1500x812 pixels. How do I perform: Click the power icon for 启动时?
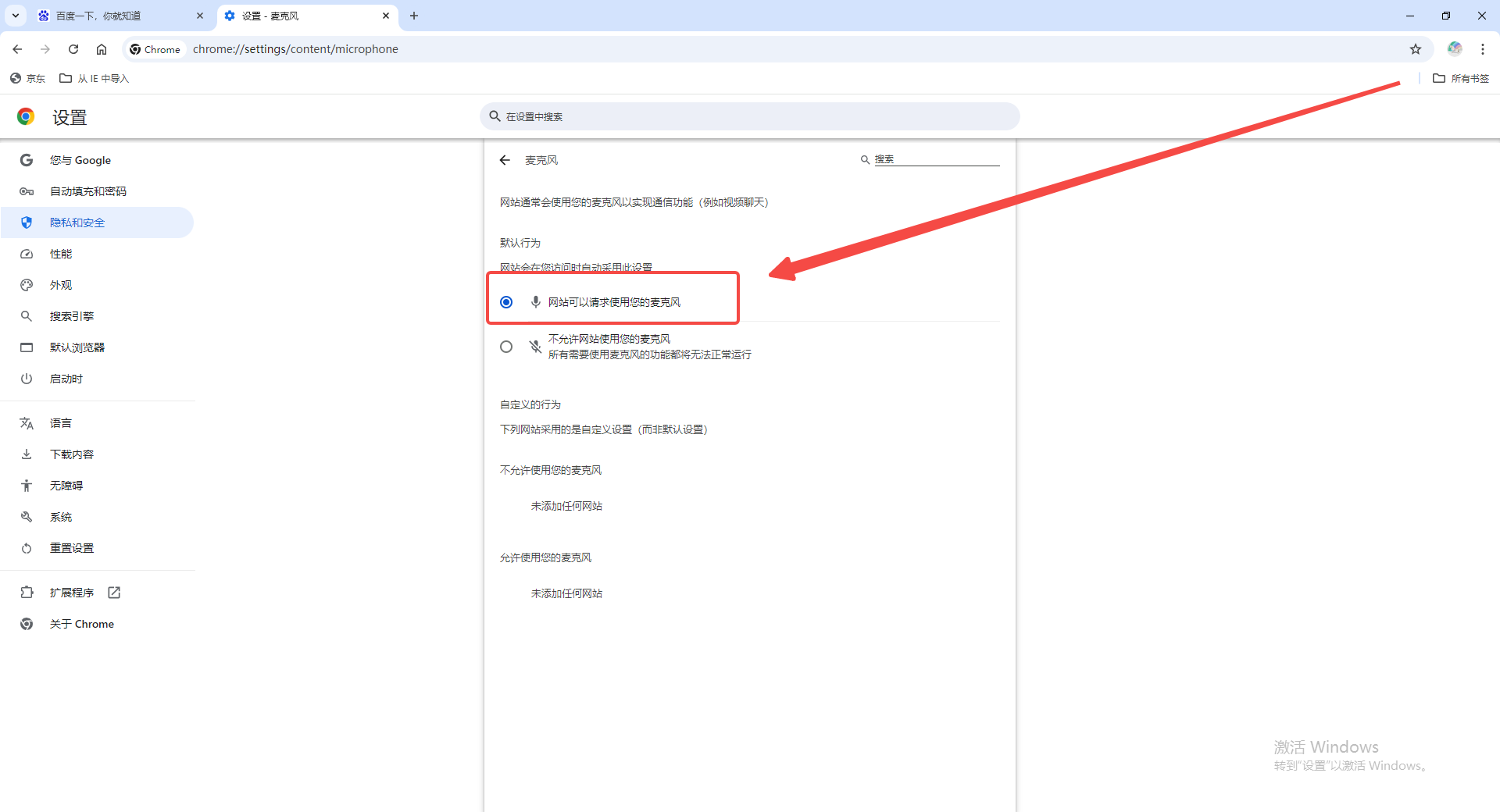tap(27, 379)
